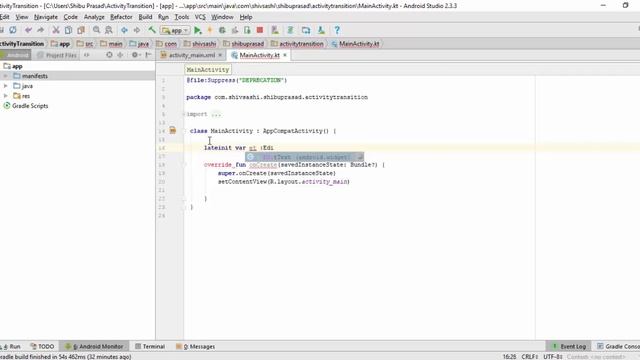
Task: Open the Refactor menu
Action: click(121, 17)
